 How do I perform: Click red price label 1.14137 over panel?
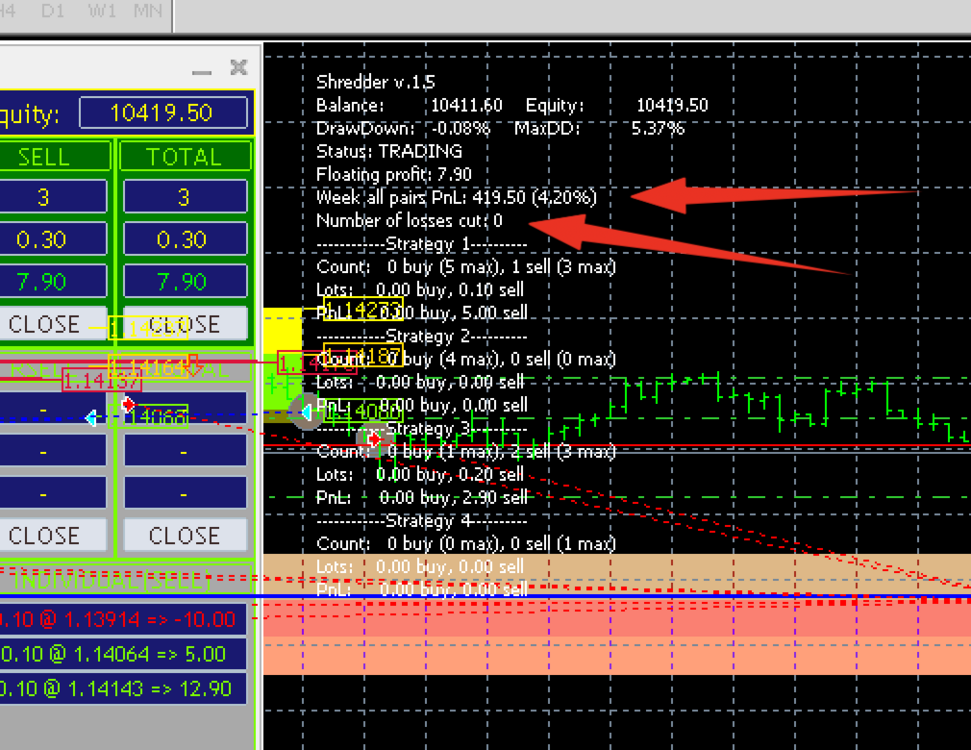point(102,381)
